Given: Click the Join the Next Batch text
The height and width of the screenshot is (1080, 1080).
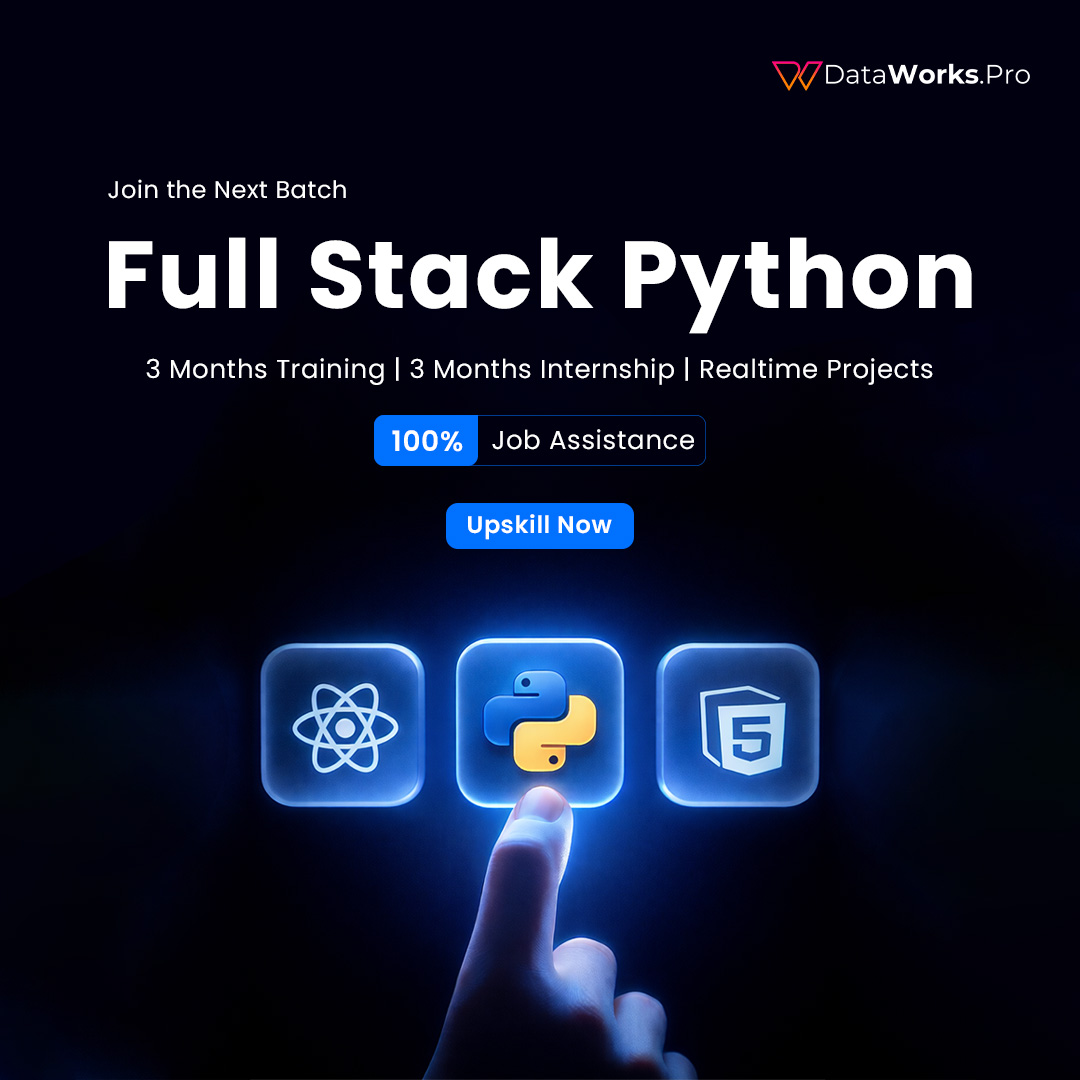Looking at the screenshot, I should pos(227,189).
